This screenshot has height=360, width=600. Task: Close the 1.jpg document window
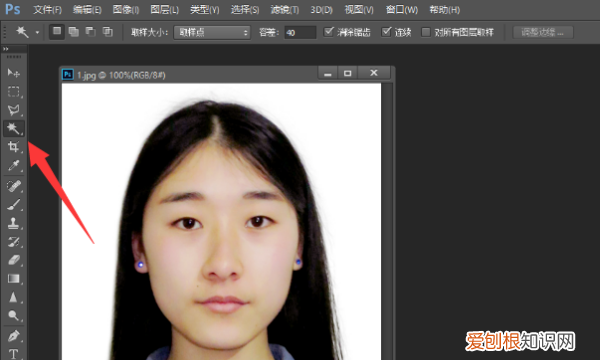[374, 73]
